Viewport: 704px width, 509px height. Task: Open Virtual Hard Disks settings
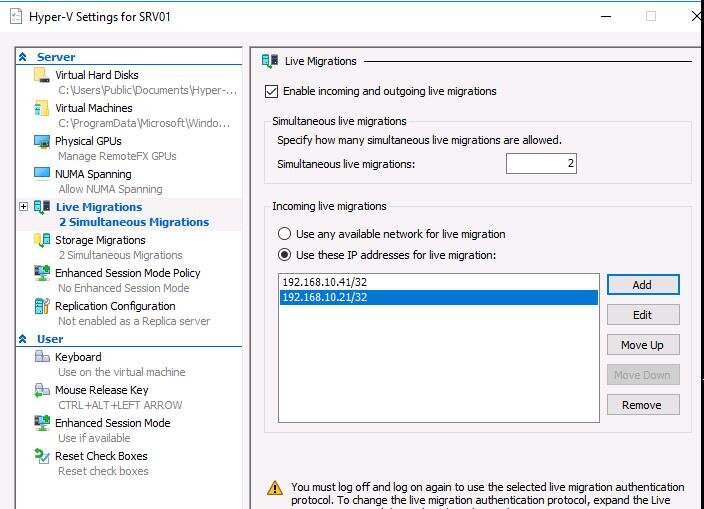point(97,75)
